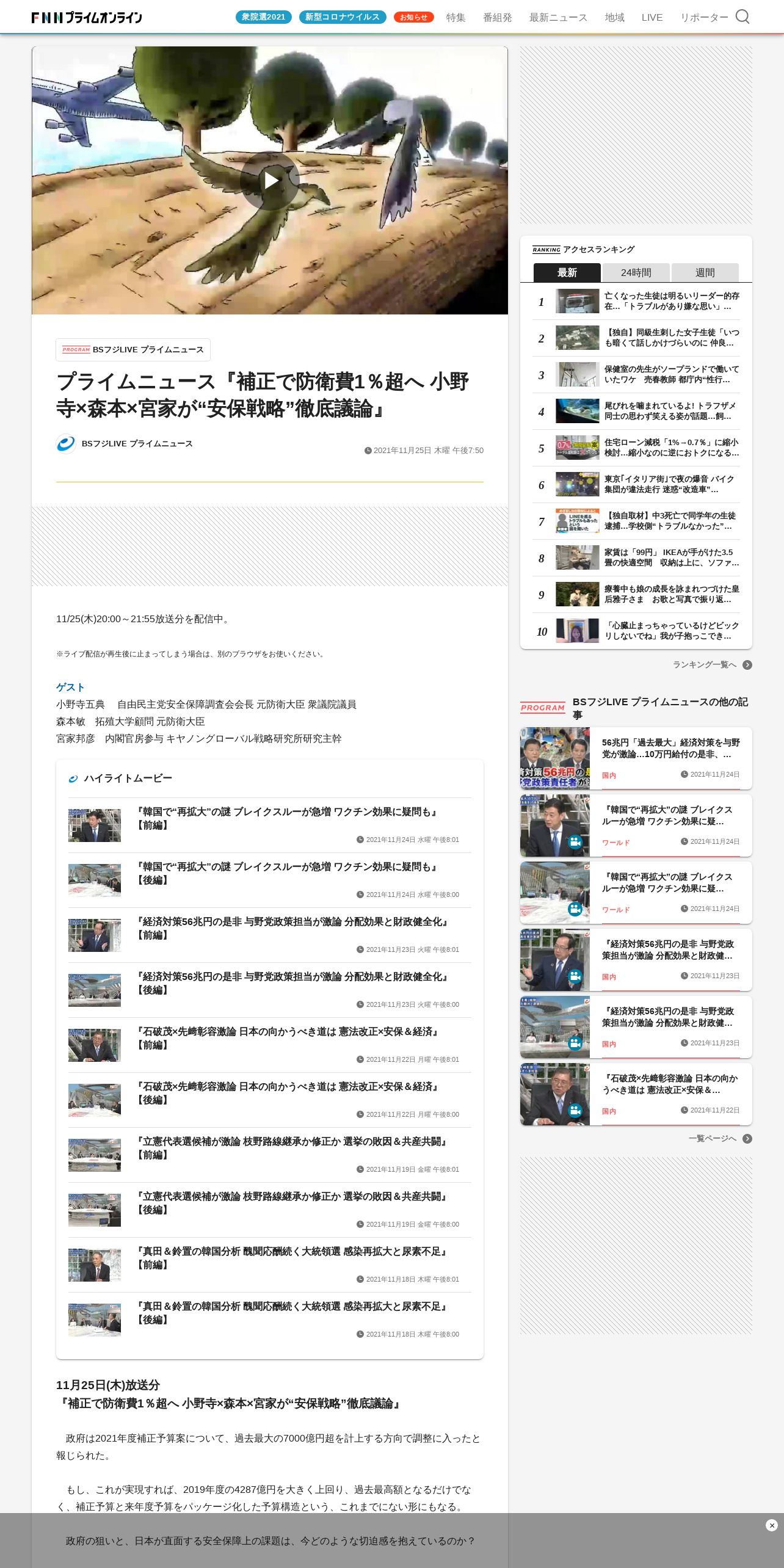
Task: Open highlight 石破茂×先崎彰容激論【後編】
Action: pyautogui.click(x=269, y=1100)
